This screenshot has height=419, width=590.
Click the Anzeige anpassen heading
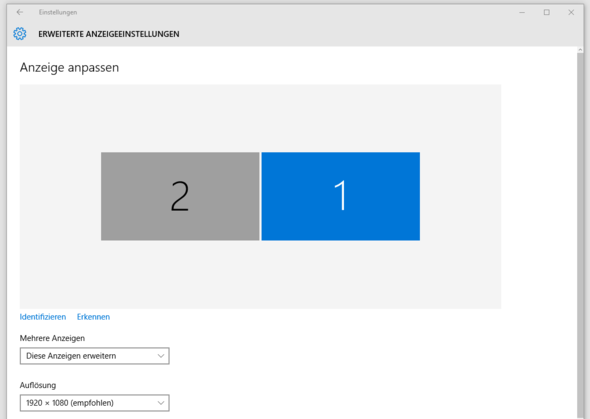click(x=69, y=68)
